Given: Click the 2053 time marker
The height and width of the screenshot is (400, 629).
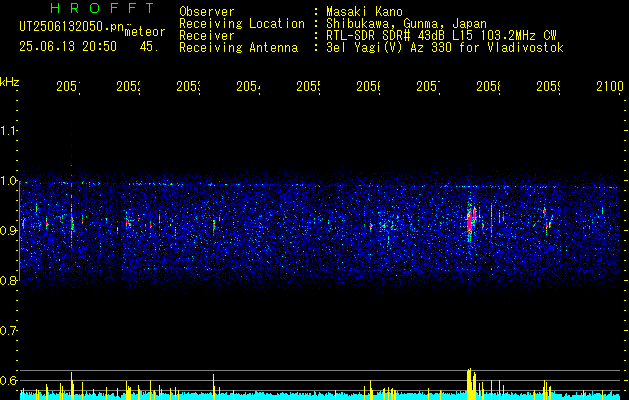Looking at the screenshot, I should pos(188,86).
